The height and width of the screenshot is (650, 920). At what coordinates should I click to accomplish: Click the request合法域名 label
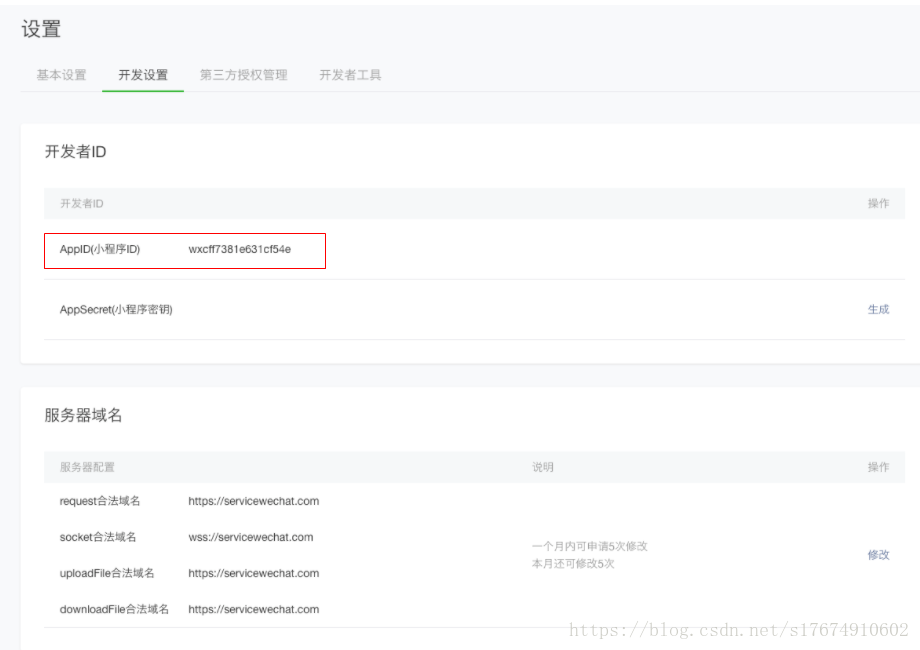(100, 501)
